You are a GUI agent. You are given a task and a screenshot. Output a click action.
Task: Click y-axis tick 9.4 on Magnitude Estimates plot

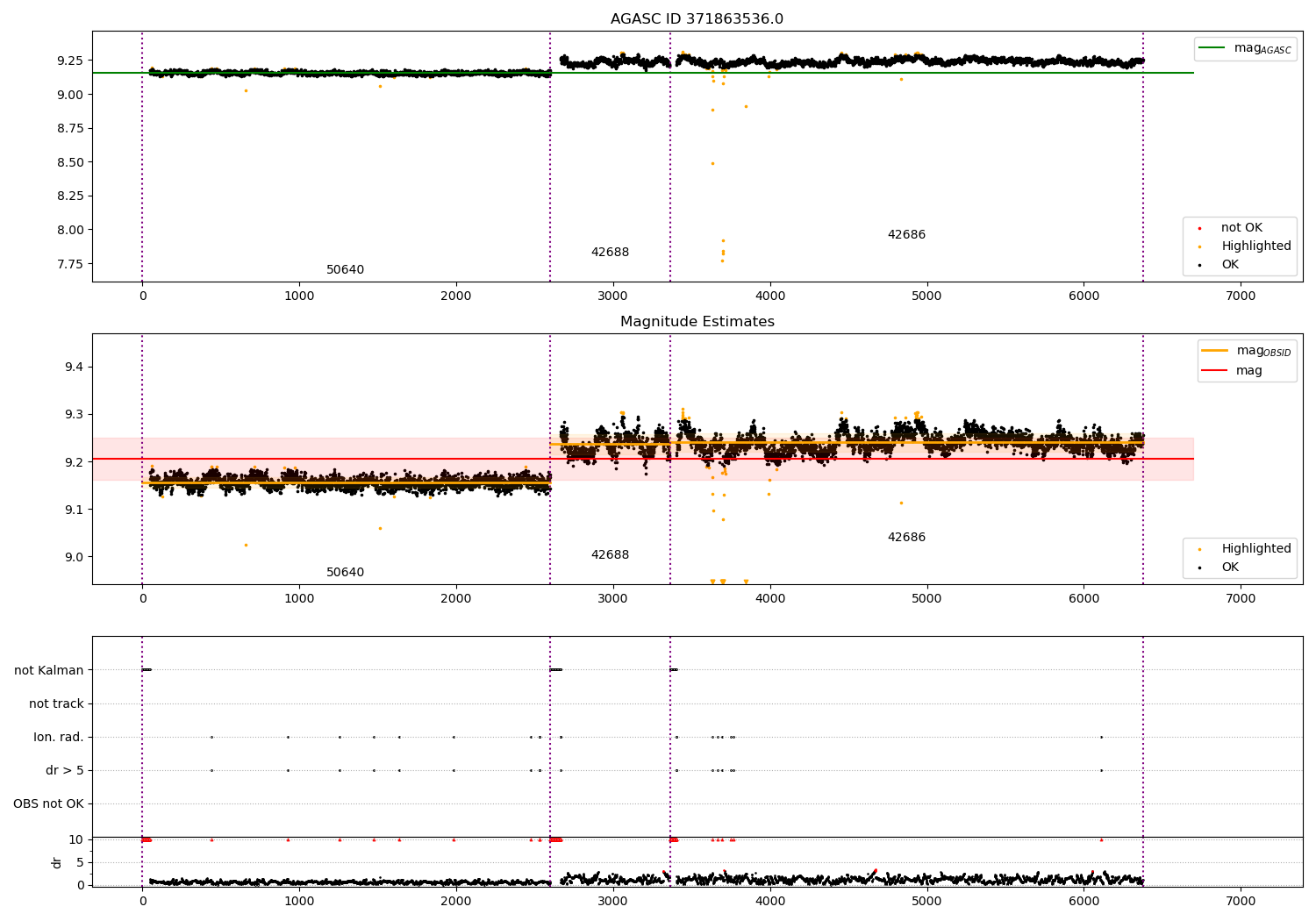[74, 367]
